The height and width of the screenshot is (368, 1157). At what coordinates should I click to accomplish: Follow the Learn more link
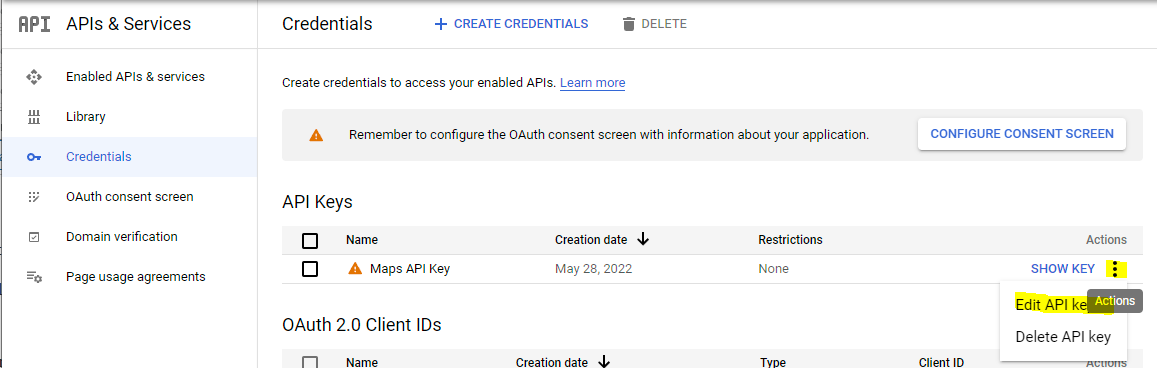click(593, 83)
